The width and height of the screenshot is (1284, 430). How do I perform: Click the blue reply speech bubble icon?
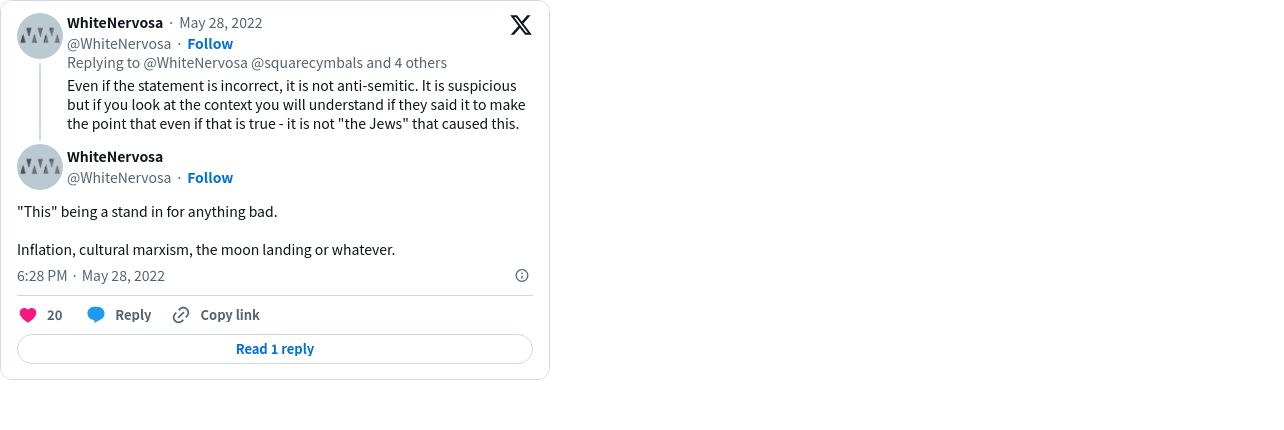pos(96,315)
